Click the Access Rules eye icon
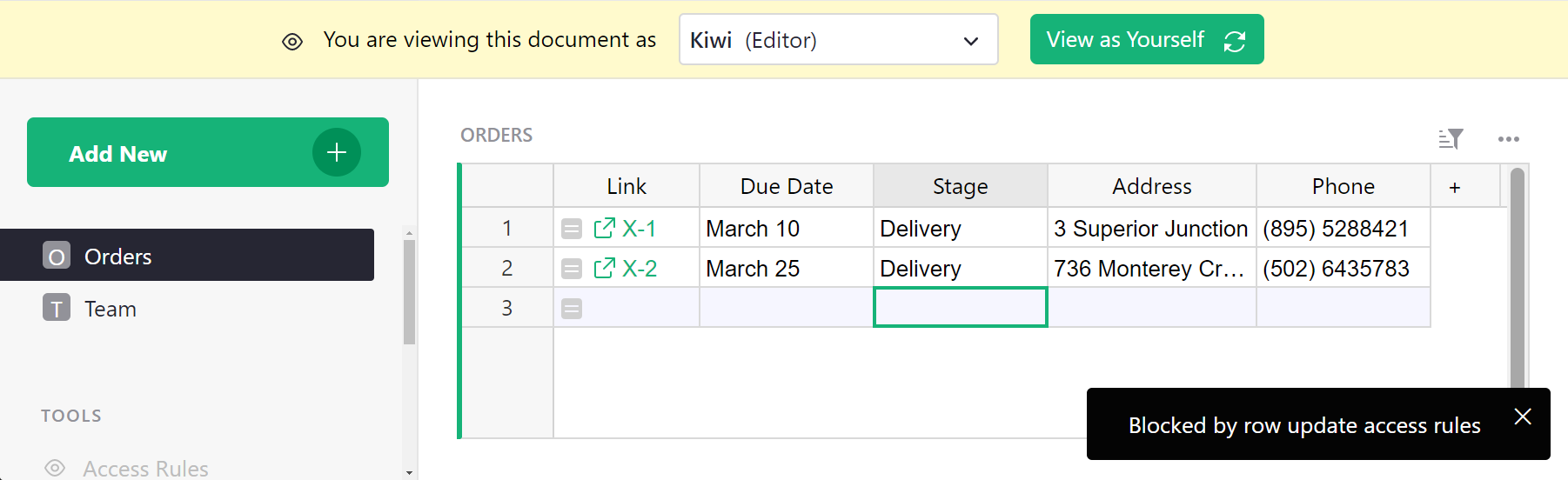The image size is (1568, 480). pos(55,468)
